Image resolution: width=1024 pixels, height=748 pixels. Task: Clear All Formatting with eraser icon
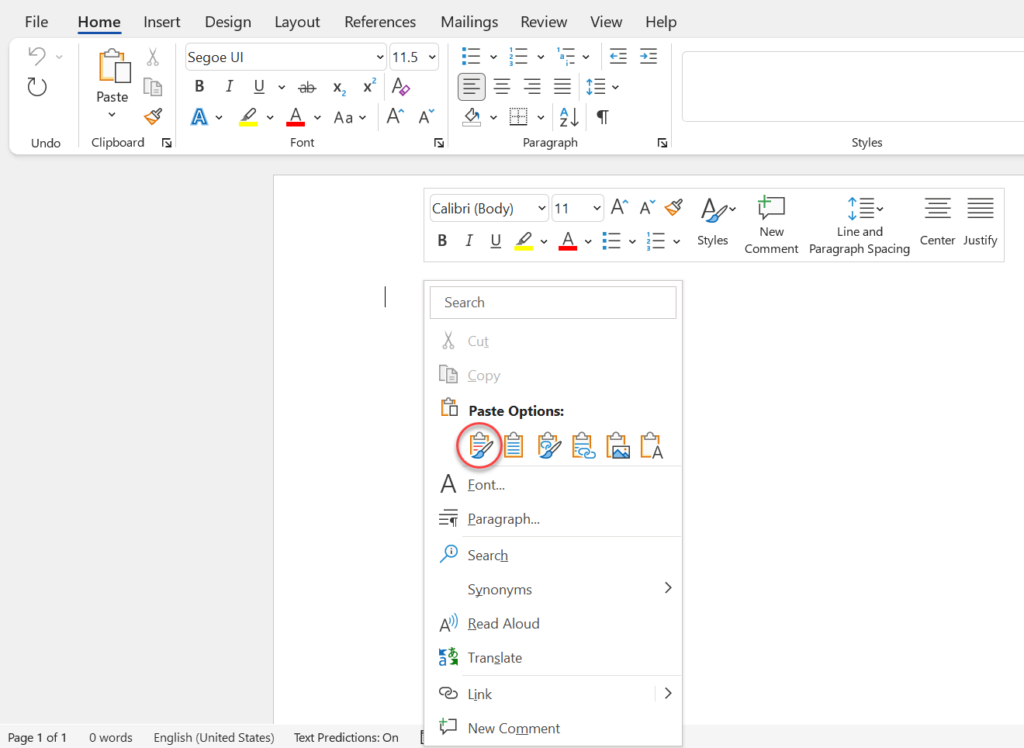coord(400,86)
